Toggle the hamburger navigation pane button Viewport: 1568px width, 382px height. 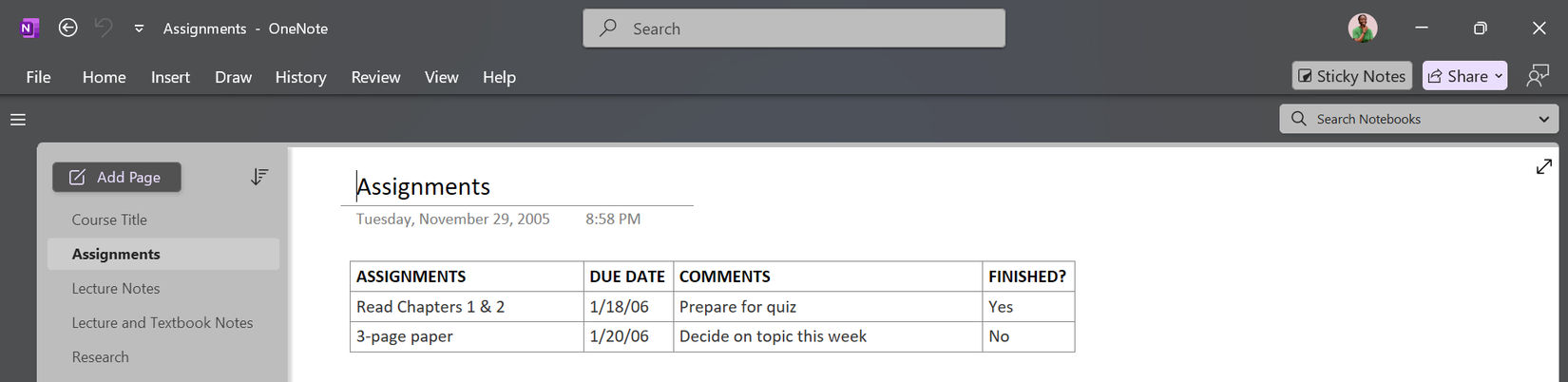[18, 120]
